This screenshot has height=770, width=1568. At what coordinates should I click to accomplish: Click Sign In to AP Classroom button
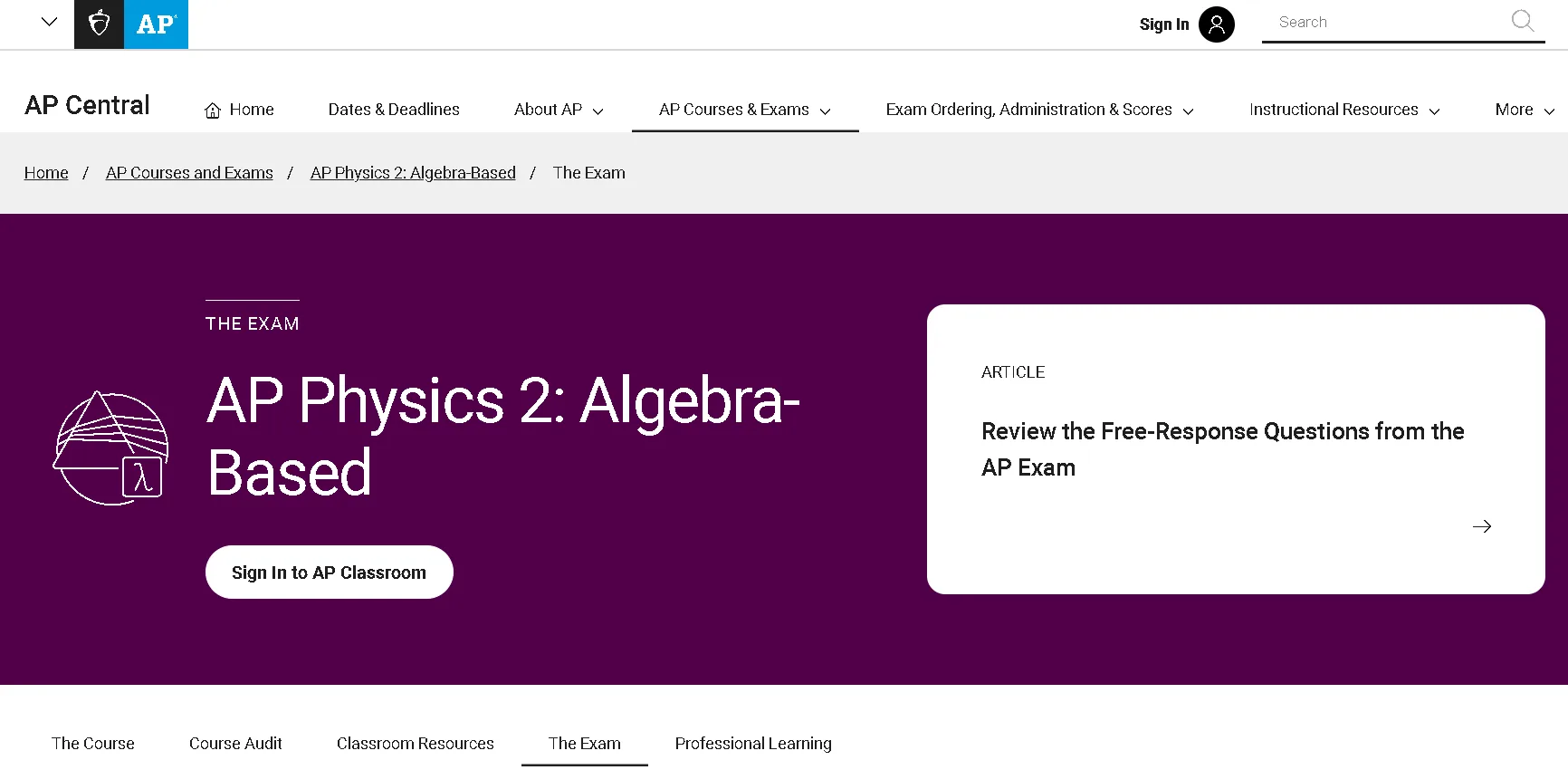click(x=329, y=572)
